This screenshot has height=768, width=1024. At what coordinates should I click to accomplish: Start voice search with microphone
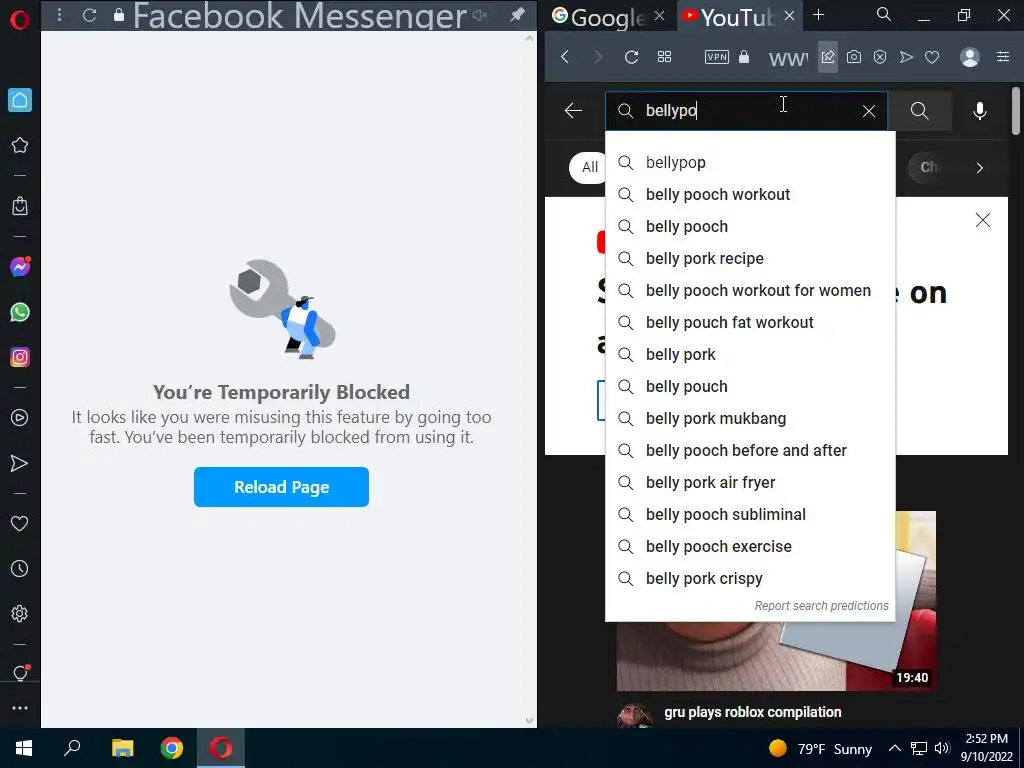980,110
